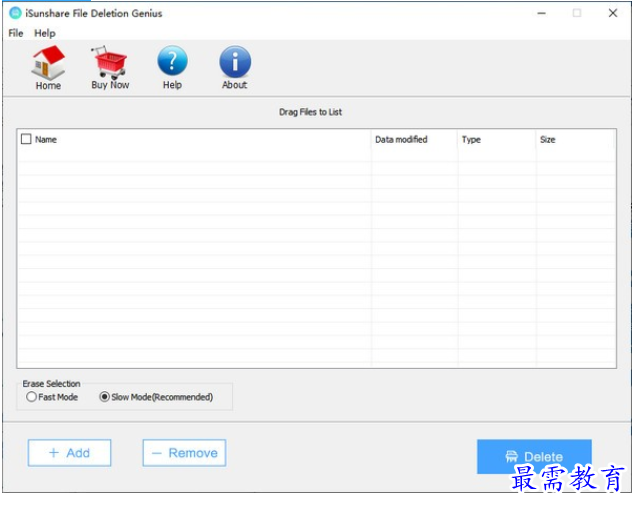Close the File Deletion Genius window
Screen dimensions: 633x510
pos(612,13)
